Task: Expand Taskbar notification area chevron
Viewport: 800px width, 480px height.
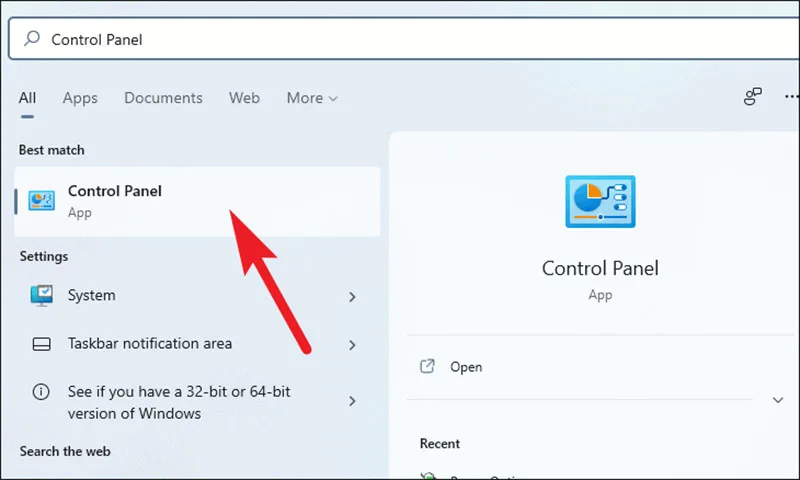Action: pos(352,345)
